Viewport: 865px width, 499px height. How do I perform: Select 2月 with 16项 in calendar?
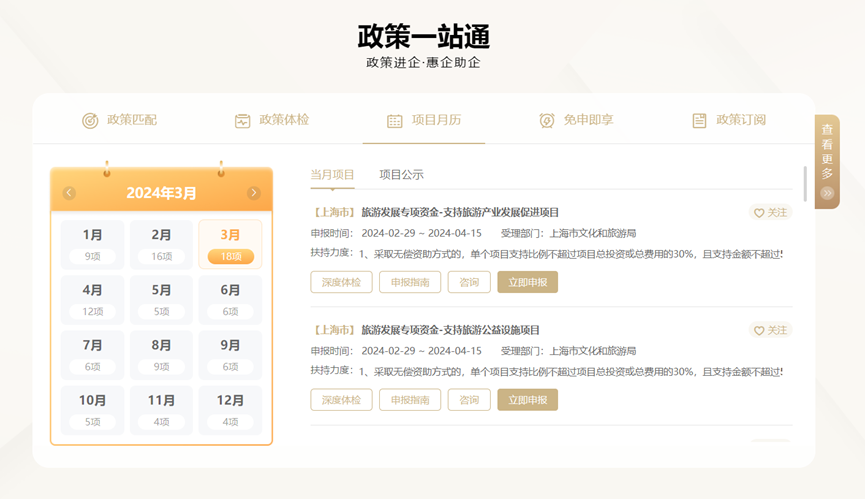pos(162,244)
